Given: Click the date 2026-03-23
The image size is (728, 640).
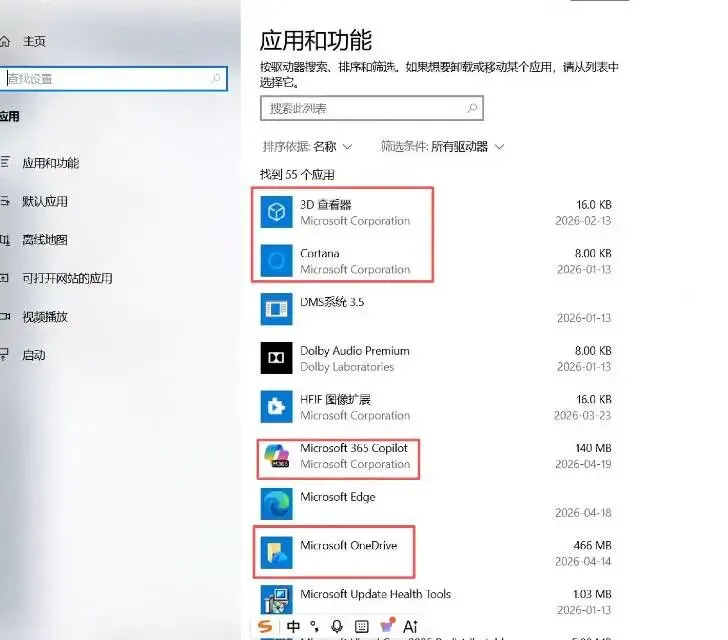Looking at the screenshot, I should tap(582, 415).
